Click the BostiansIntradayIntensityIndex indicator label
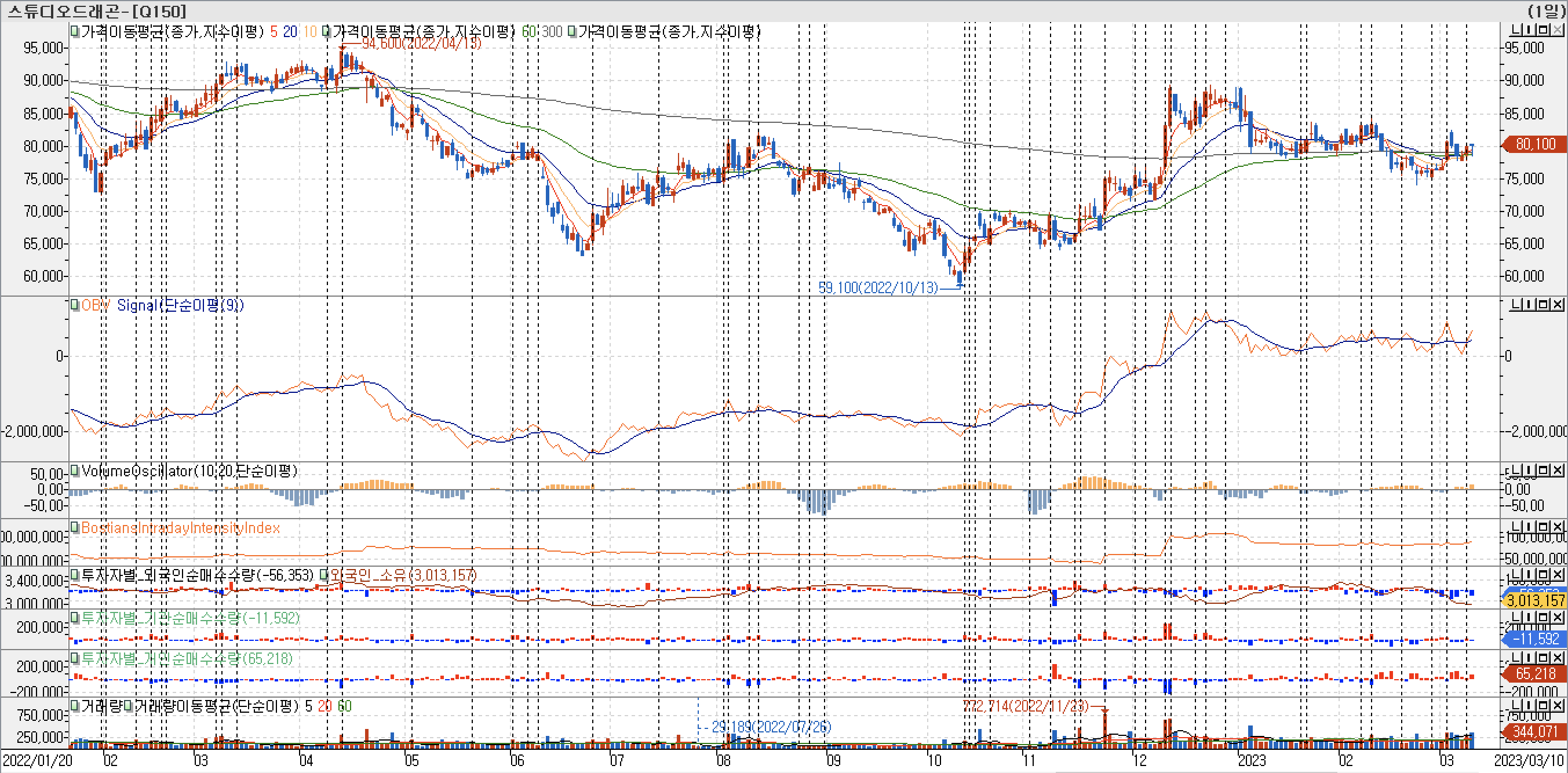The height and width of the screenshot is (773, 1568). [x=180, y=528]
